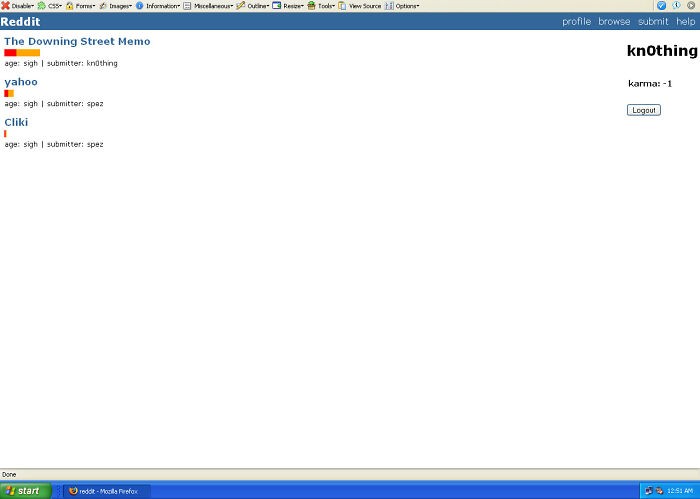This screenshot has width=700, height=499.
Task: Open the Outline toolbar menu
Action: [254, 6]
